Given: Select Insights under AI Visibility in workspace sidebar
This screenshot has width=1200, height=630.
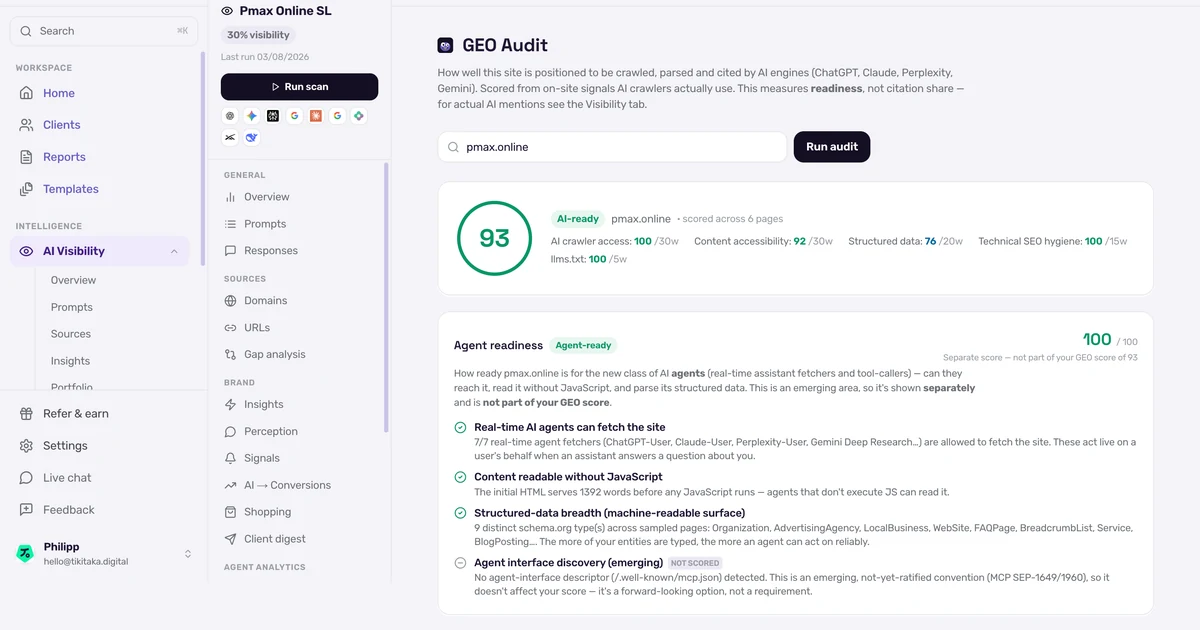Looking at the screenshot, I should pos(70,361).
